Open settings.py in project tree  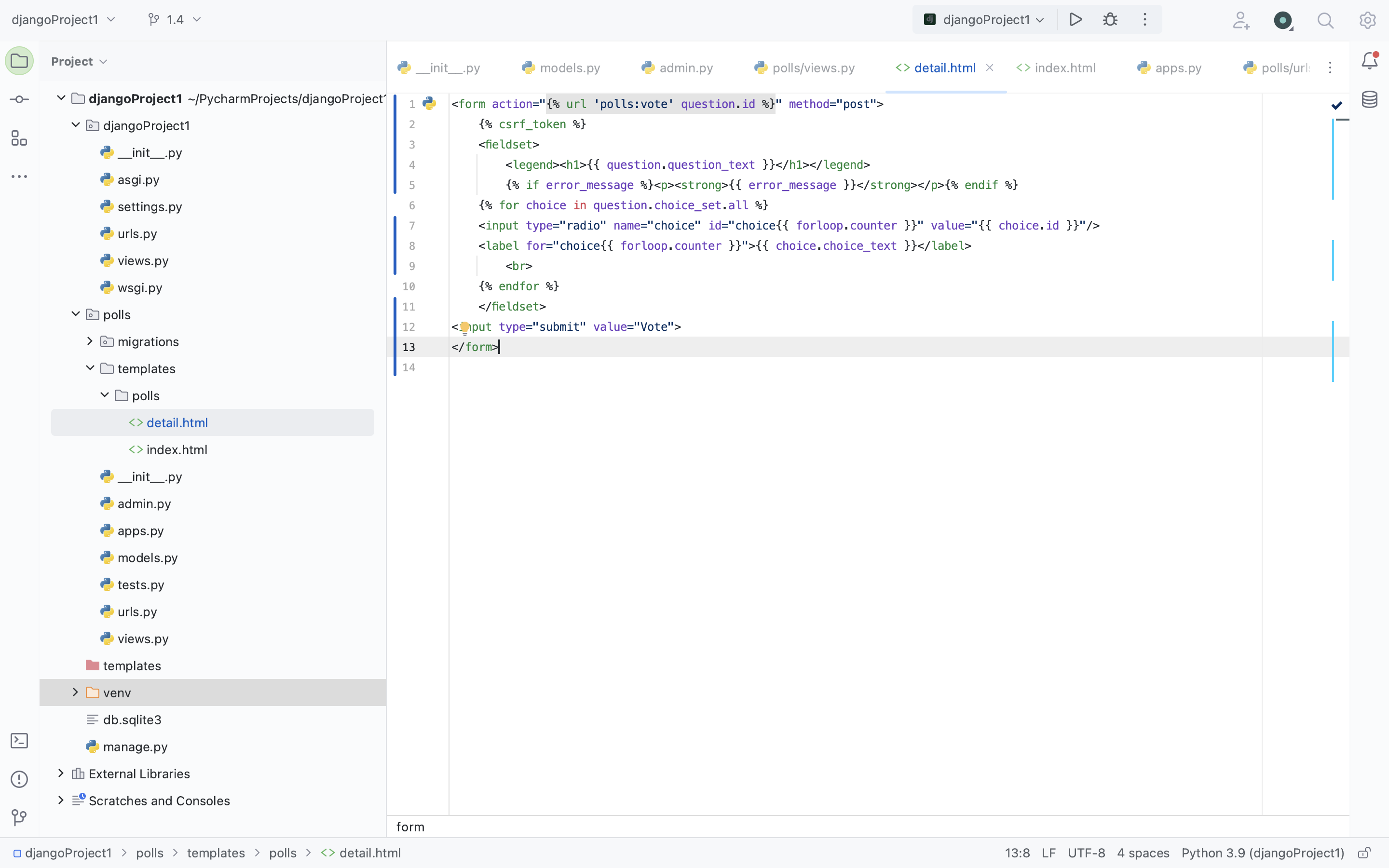[149, 207]
